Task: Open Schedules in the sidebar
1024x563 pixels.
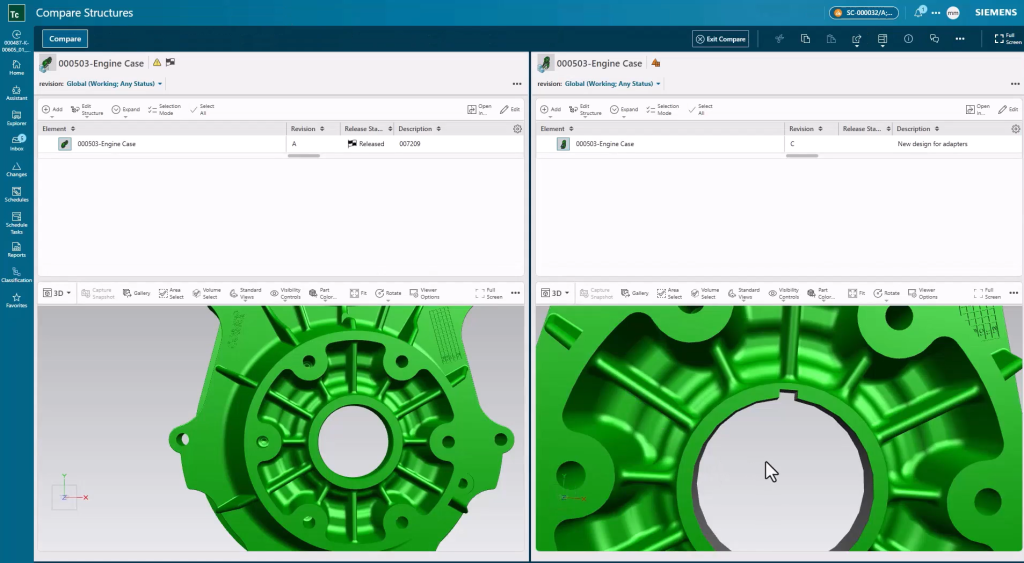Action: point(16,195)
